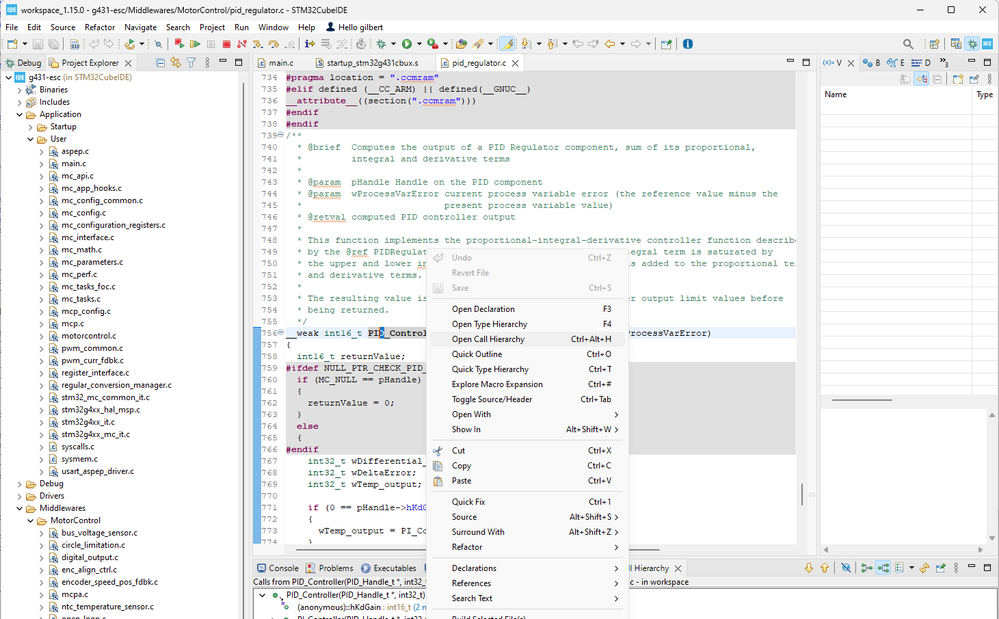Viewport: 999px width, 619px height.
Task: Click the Back navigation arrow icon
Action: [x=609, y=44]
